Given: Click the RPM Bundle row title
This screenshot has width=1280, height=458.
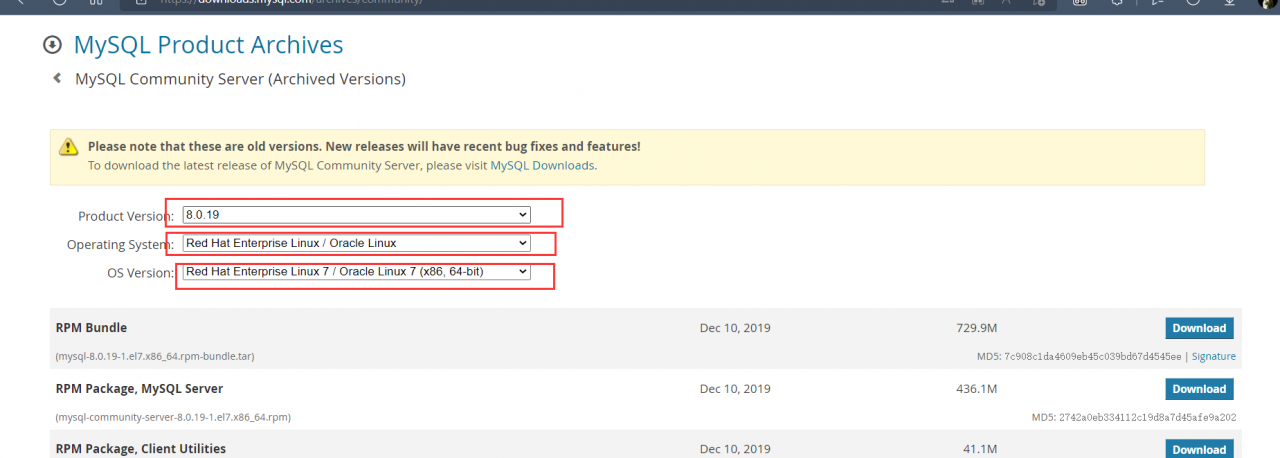Looking at the screenshot, I should pos(91,328).
